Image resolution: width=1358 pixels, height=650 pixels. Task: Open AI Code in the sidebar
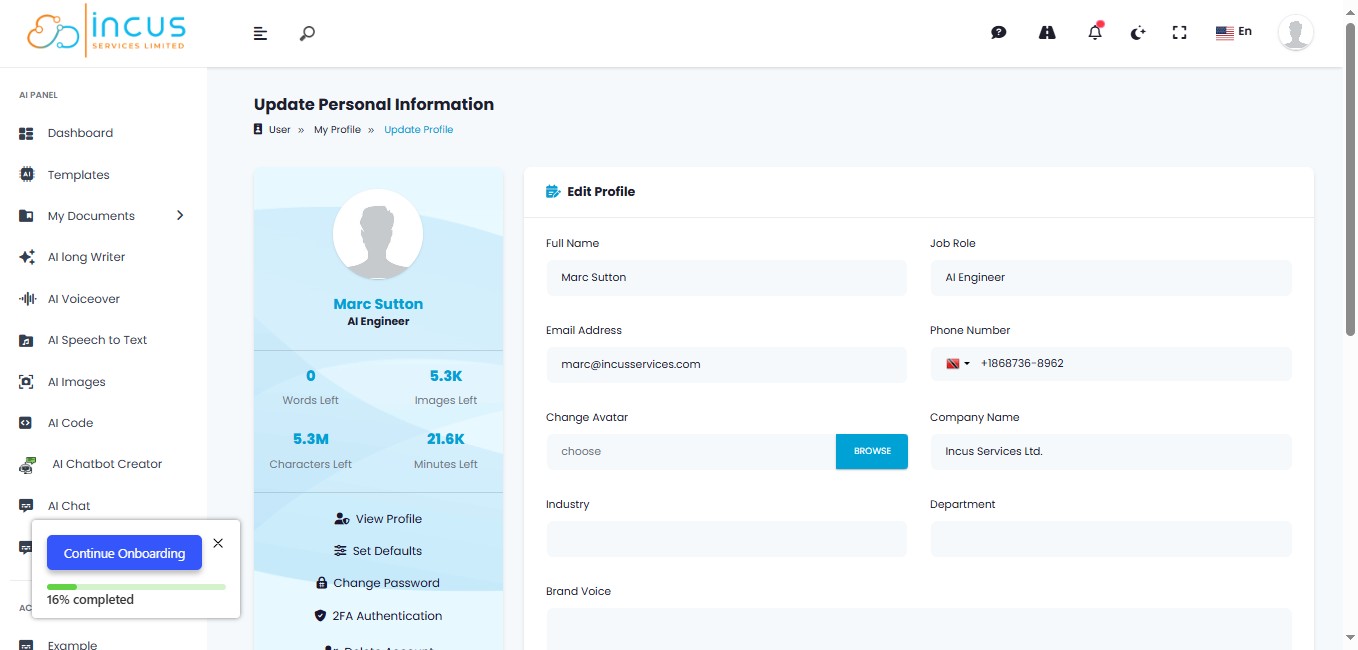(x=70, y=423)
